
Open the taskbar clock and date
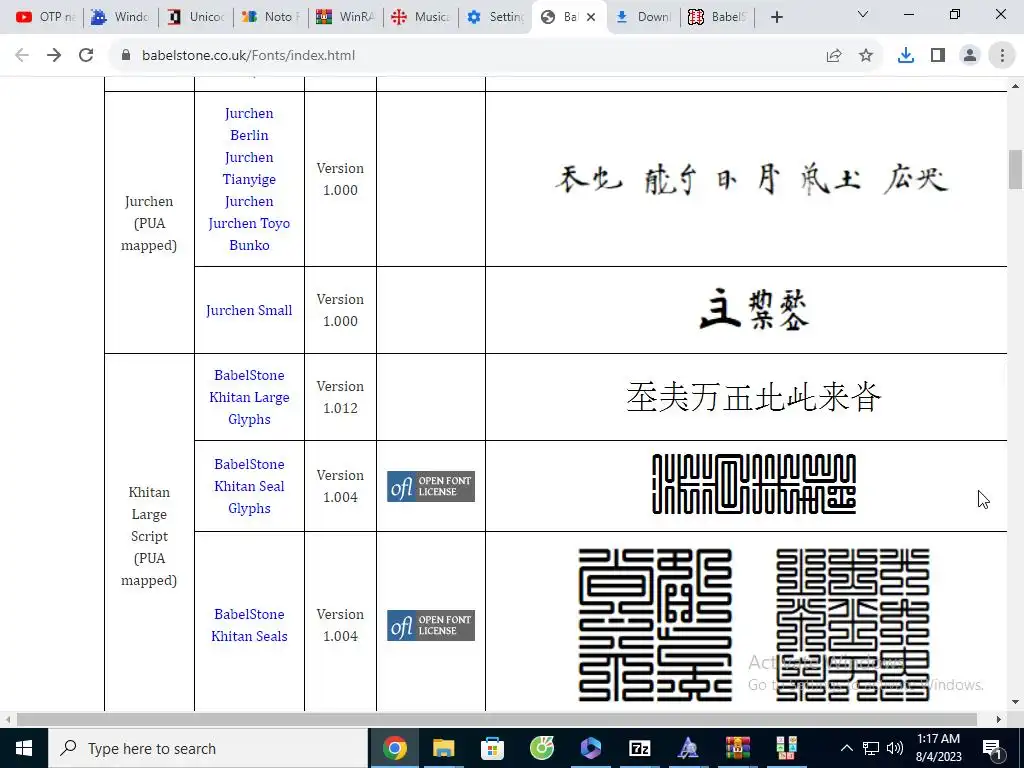point(938,748)
